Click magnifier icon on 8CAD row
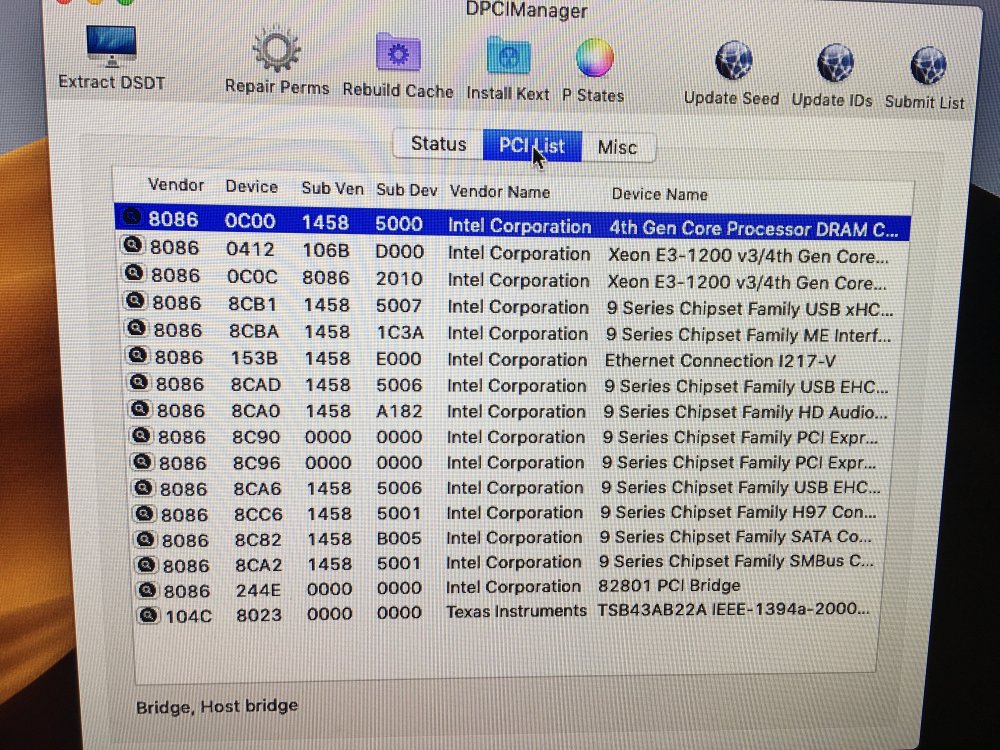This screenshot has height=750, width=1000. (139, 382)
